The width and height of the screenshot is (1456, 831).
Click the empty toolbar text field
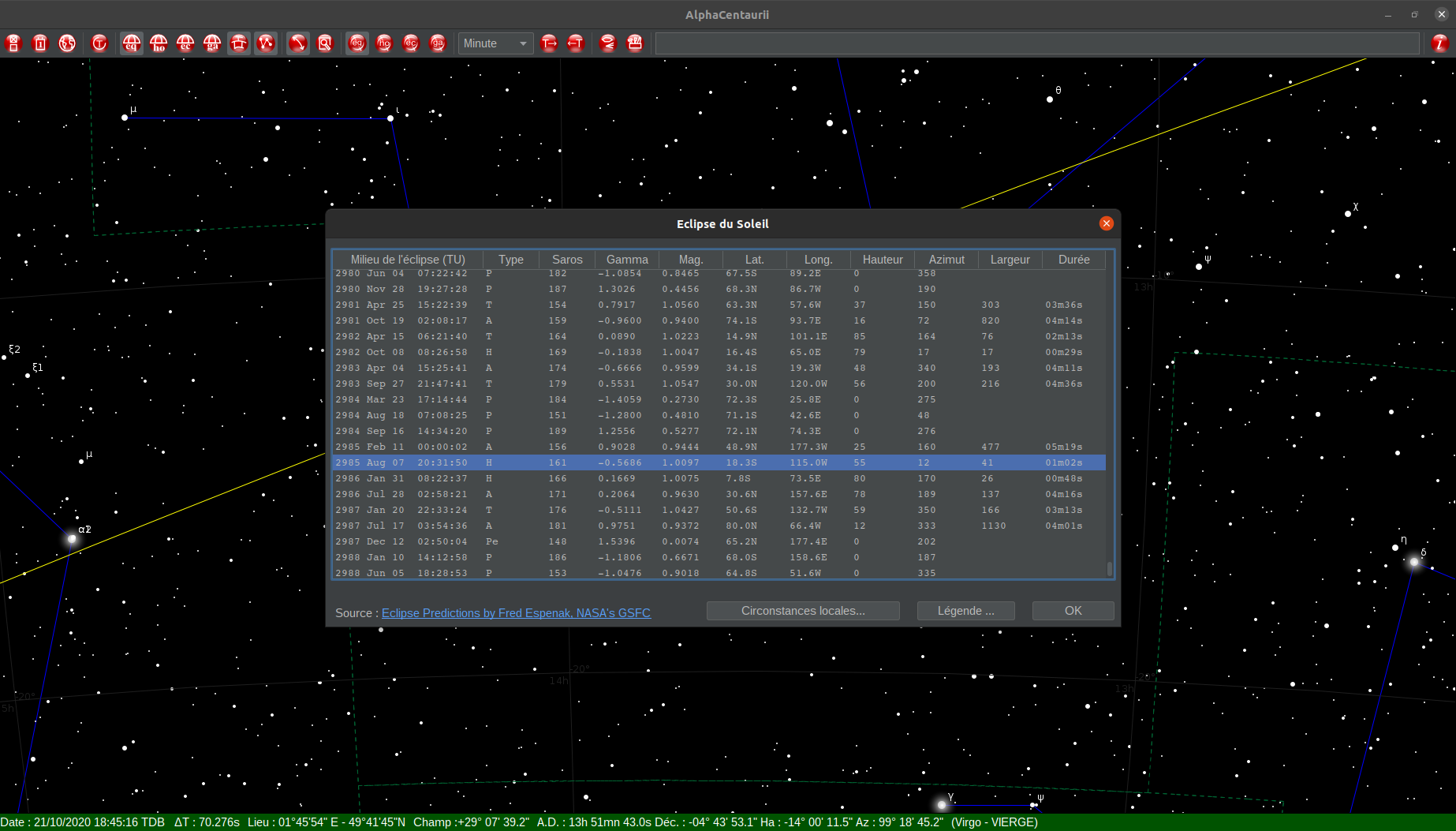tap(1037, 43)
